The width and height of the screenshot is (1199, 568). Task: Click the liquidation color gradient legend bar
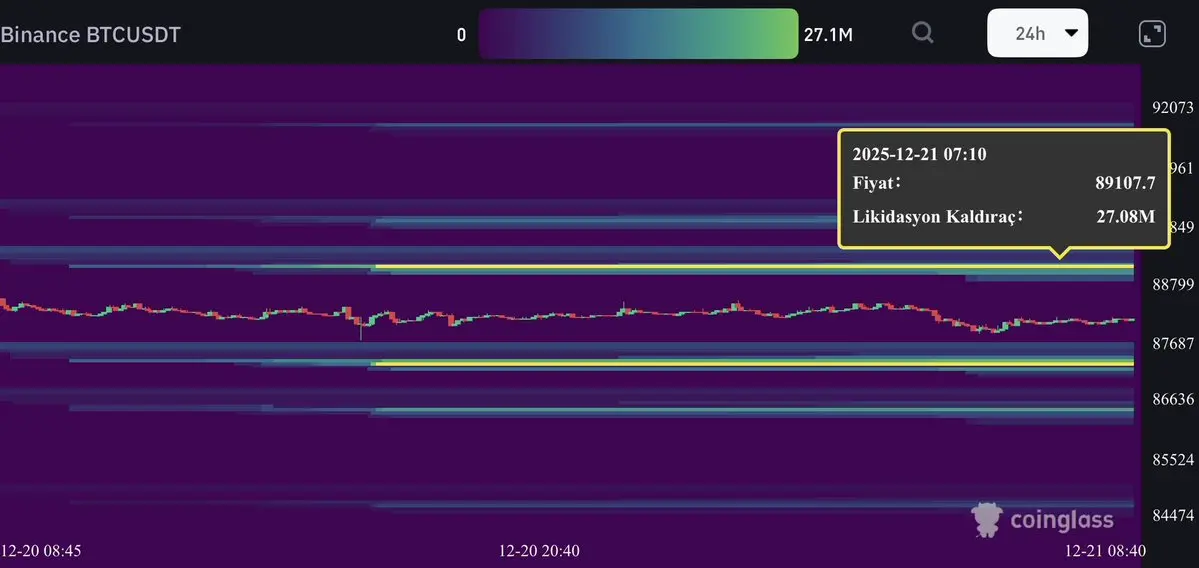pos(638,34)
